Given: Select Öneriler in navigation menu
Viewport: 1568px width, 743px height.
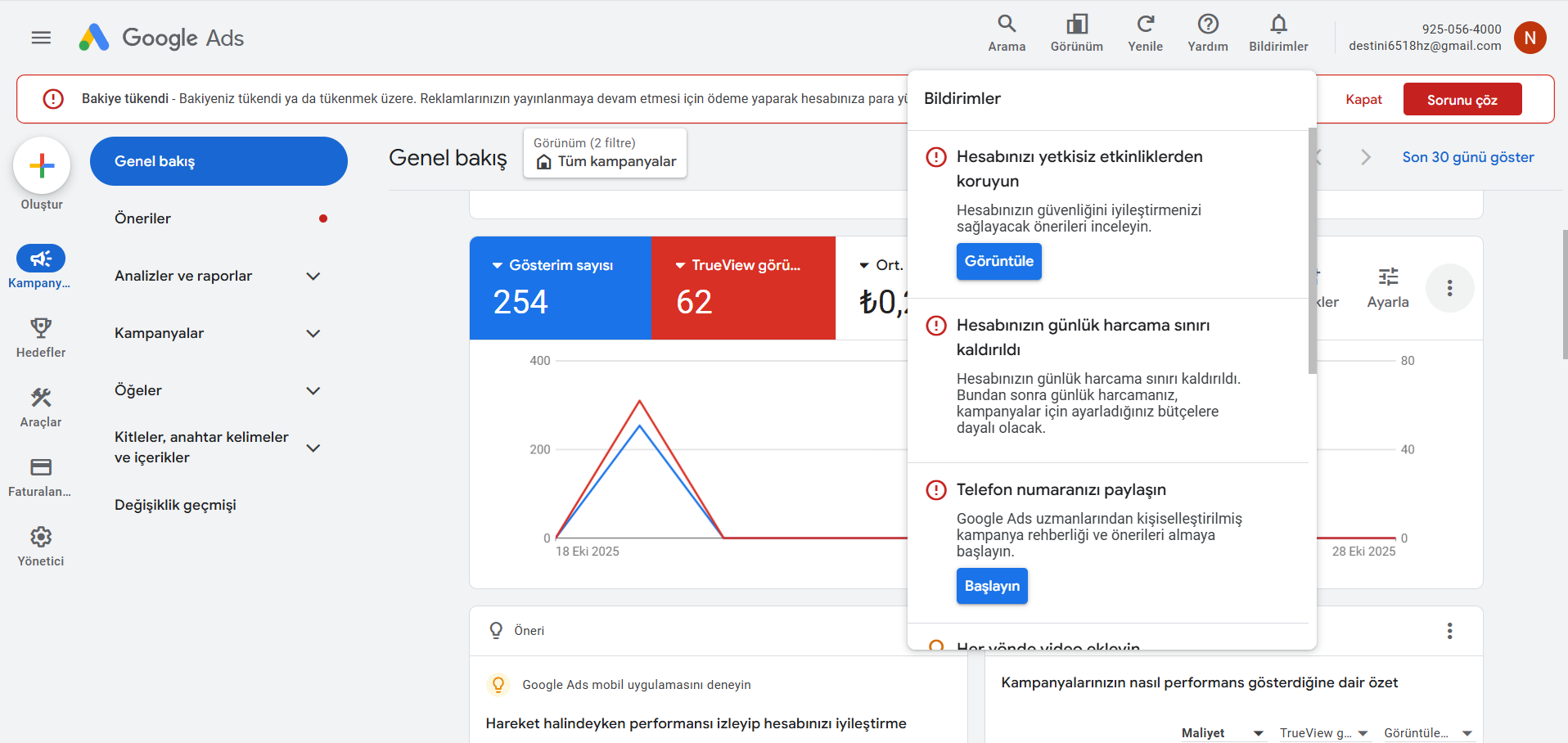Looking at the screenshot, I should (x=143, y=218).
